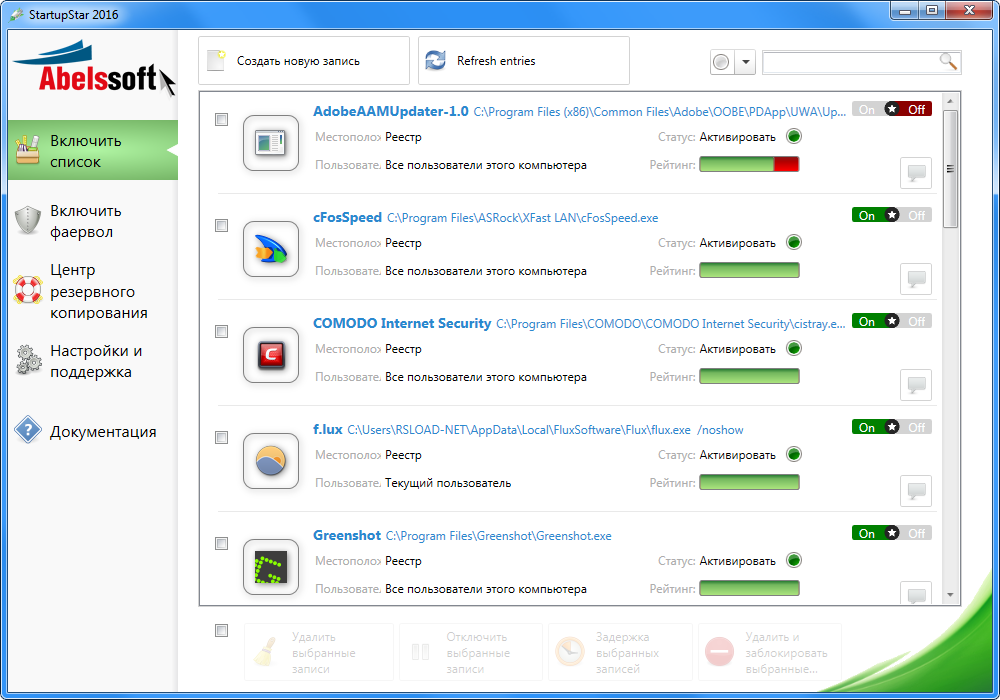
Task: Click the search magnifier icon
Action: [948, 61]
